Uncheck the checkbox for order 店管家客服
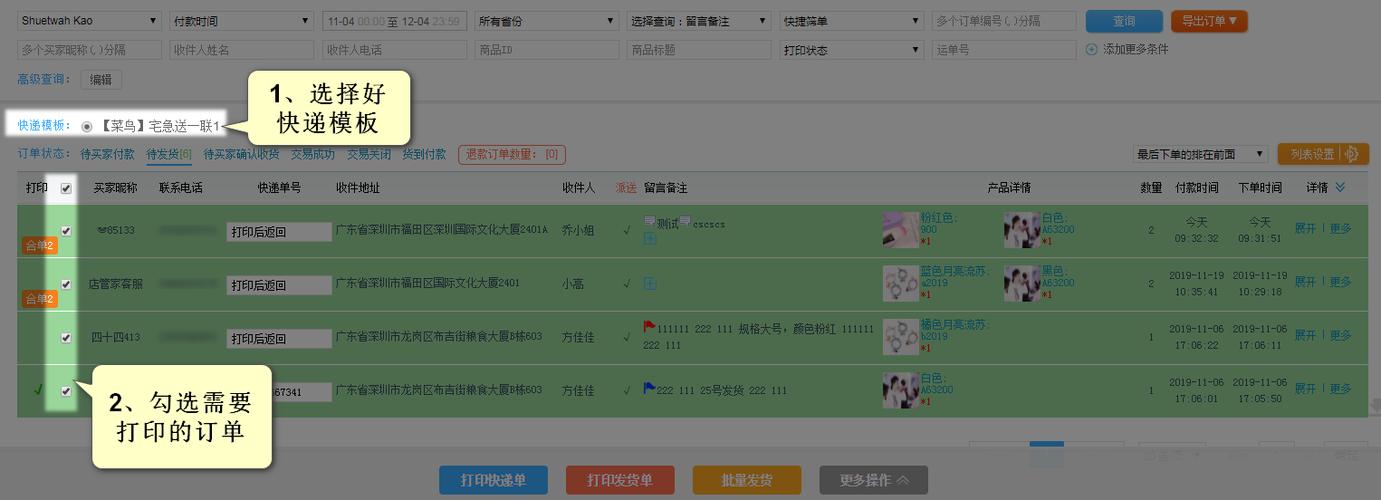 pyautogui.click(x=66, y=284)
